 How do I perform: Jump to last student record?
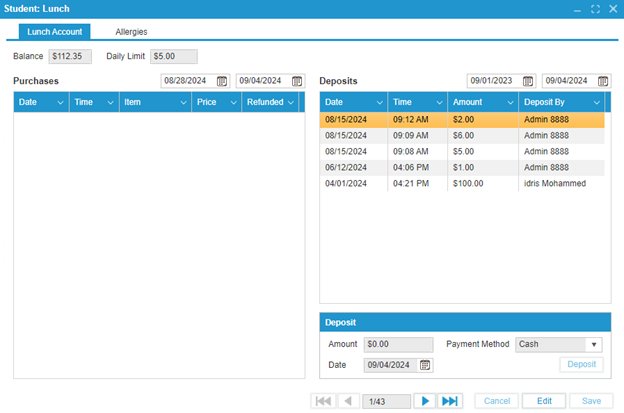click(x=450, y=401)
